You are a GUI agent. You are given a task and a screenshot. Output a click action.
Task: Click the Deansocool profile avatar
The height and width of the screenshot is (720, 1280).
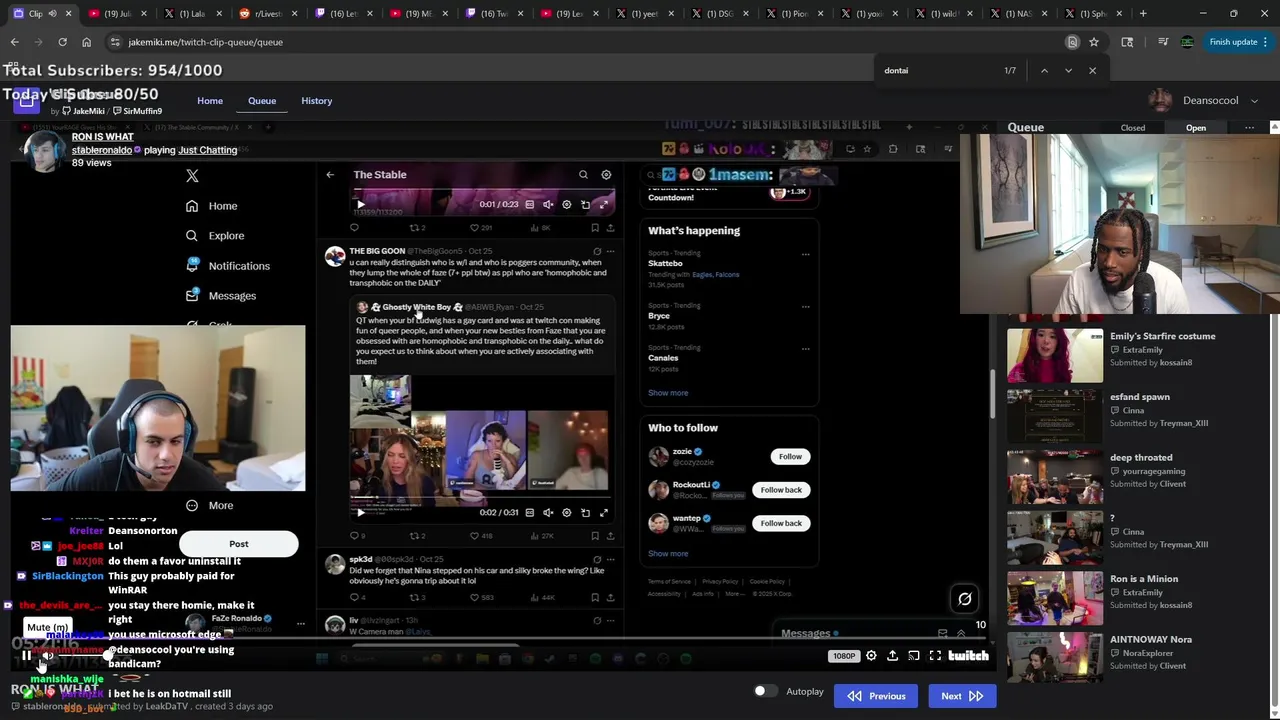[x=1160, y=100]
